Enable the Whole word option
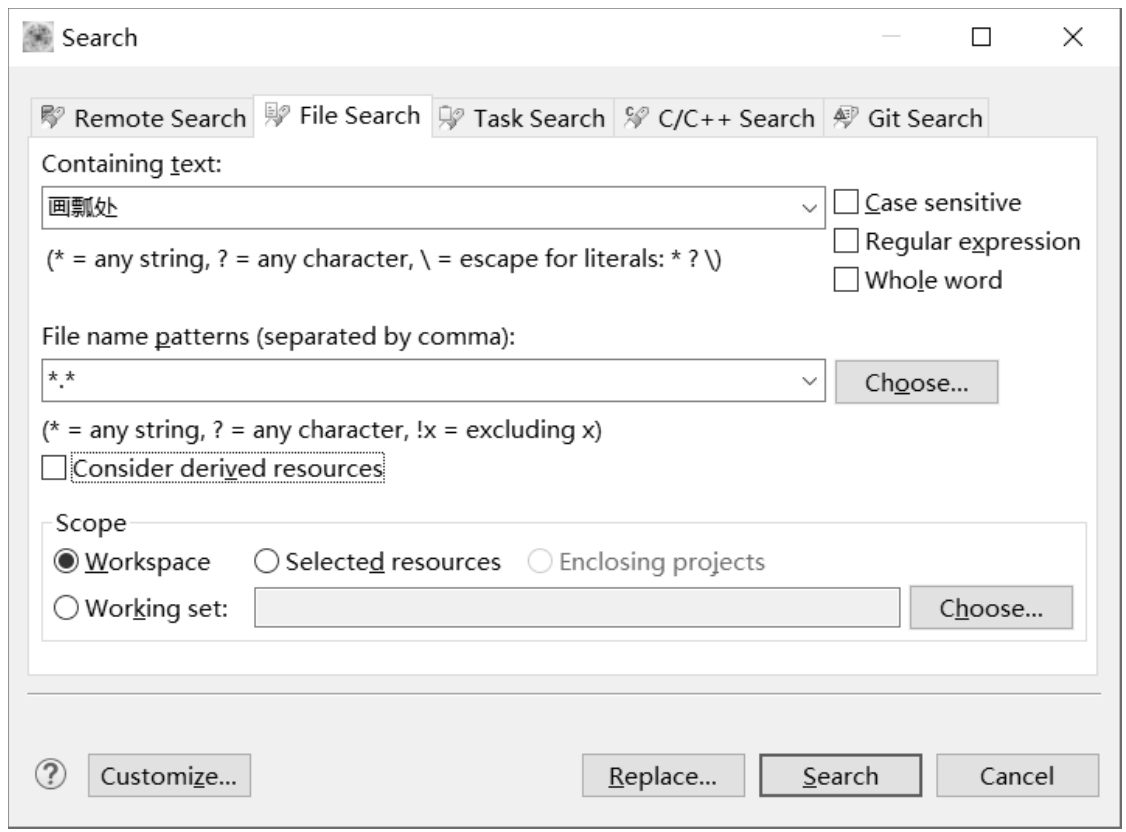Image resolution: width=1126 pixels, height=832 pixels. pyautogui.click(x=846, y=280)
